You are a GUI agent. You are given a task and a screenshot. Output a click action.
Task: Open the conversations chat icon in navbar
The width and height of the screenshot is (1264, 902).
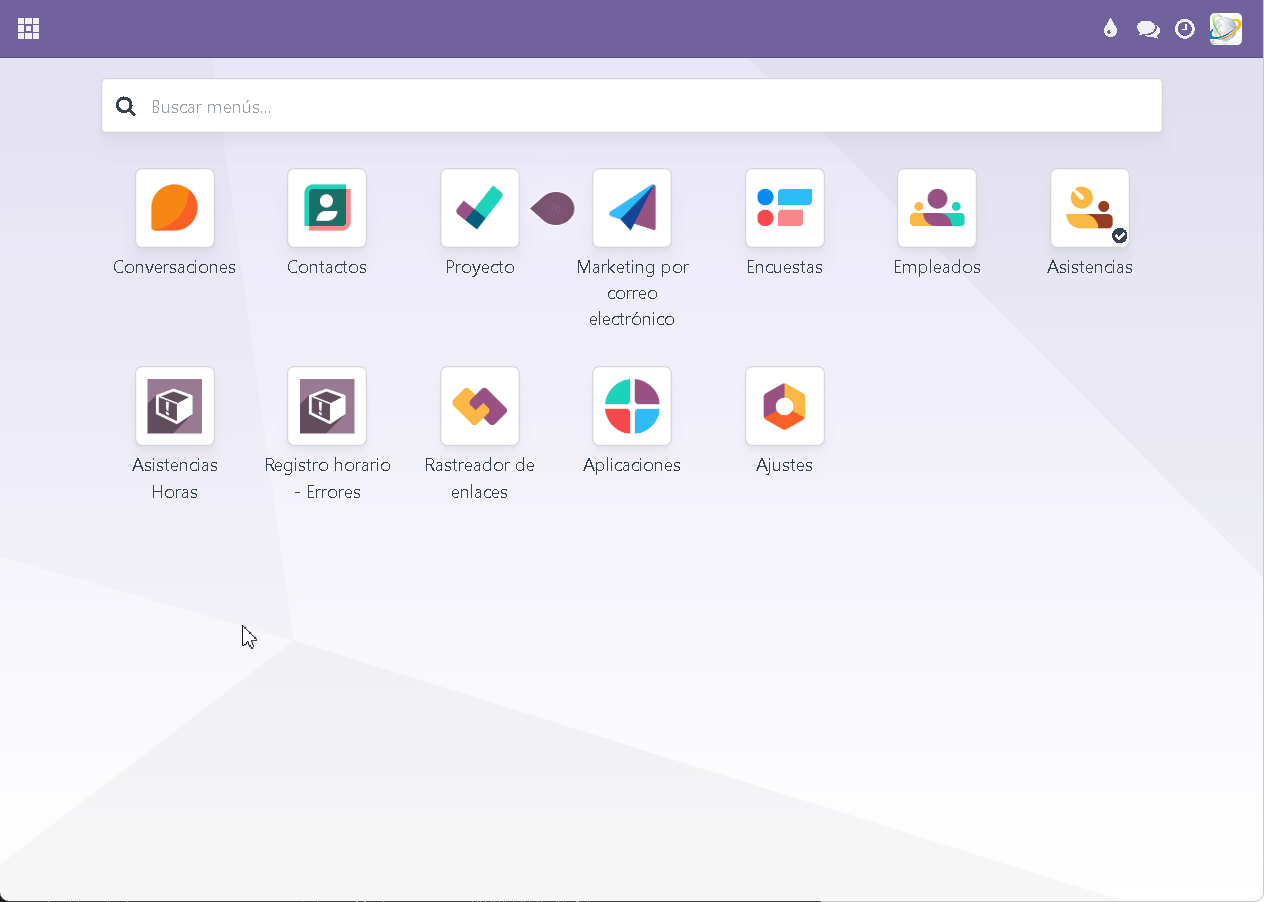click(1148, 29)
